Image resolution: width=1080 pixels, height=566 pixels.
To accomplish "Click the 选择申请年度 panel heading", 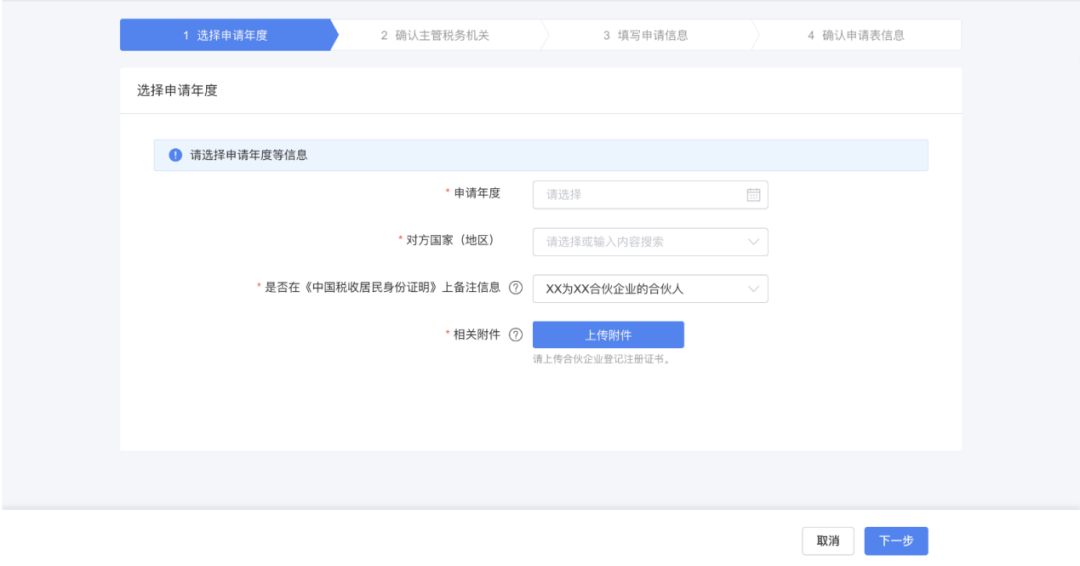I will (177, 91).
